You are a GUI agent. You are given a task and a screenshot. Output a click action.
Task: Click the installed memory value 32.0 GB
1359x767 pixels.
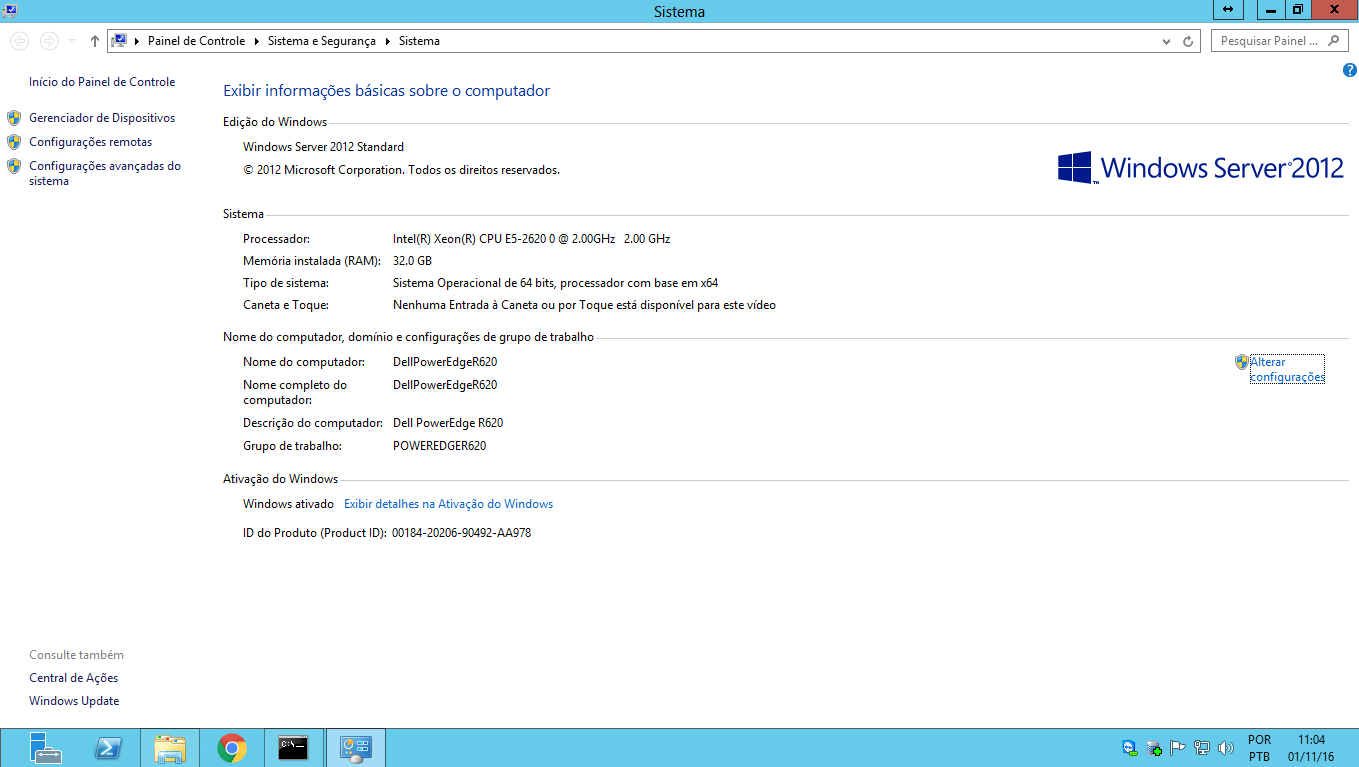(x=412, y=261)
